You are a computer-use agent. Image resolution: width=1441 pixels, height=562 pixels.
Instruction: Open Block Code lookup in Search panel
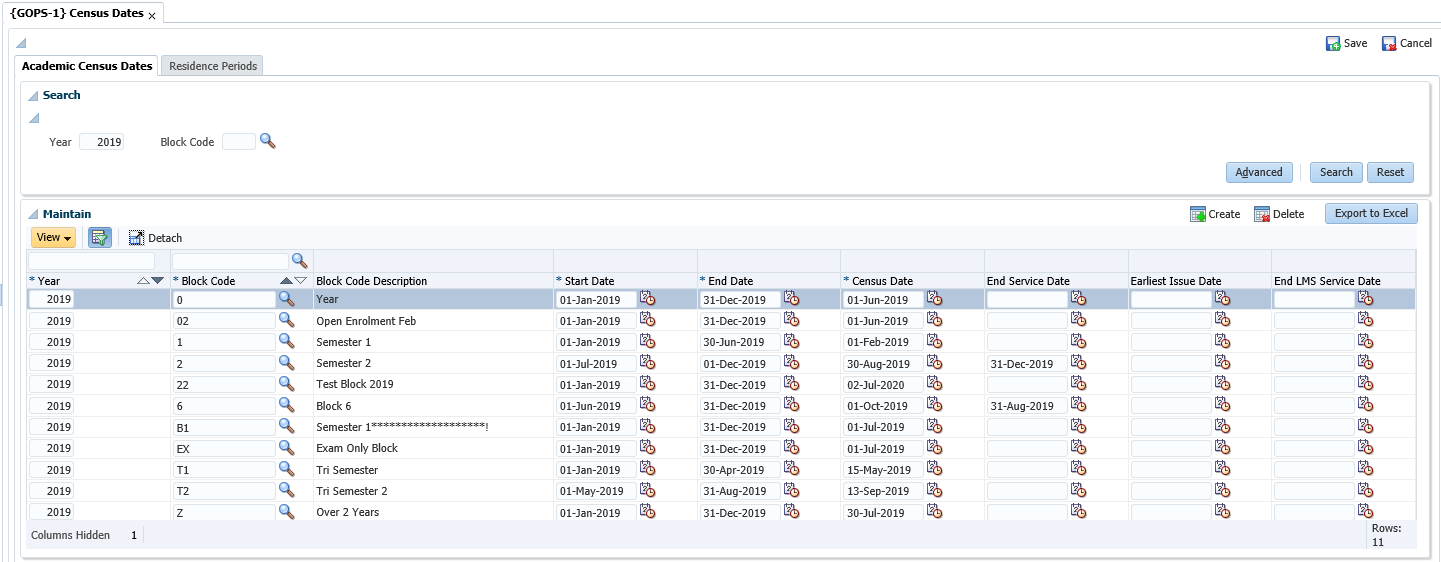tap(267, 142)
